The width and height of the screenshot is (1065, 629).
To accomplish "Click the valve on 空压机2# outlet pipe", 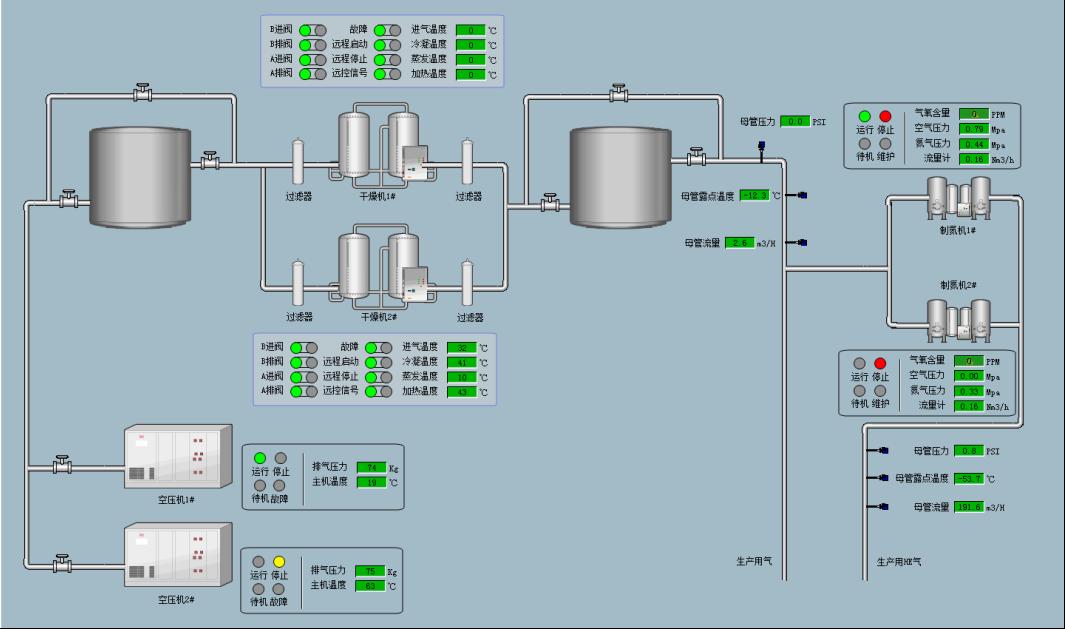I will pyautogui.click(x=62, y=563).
